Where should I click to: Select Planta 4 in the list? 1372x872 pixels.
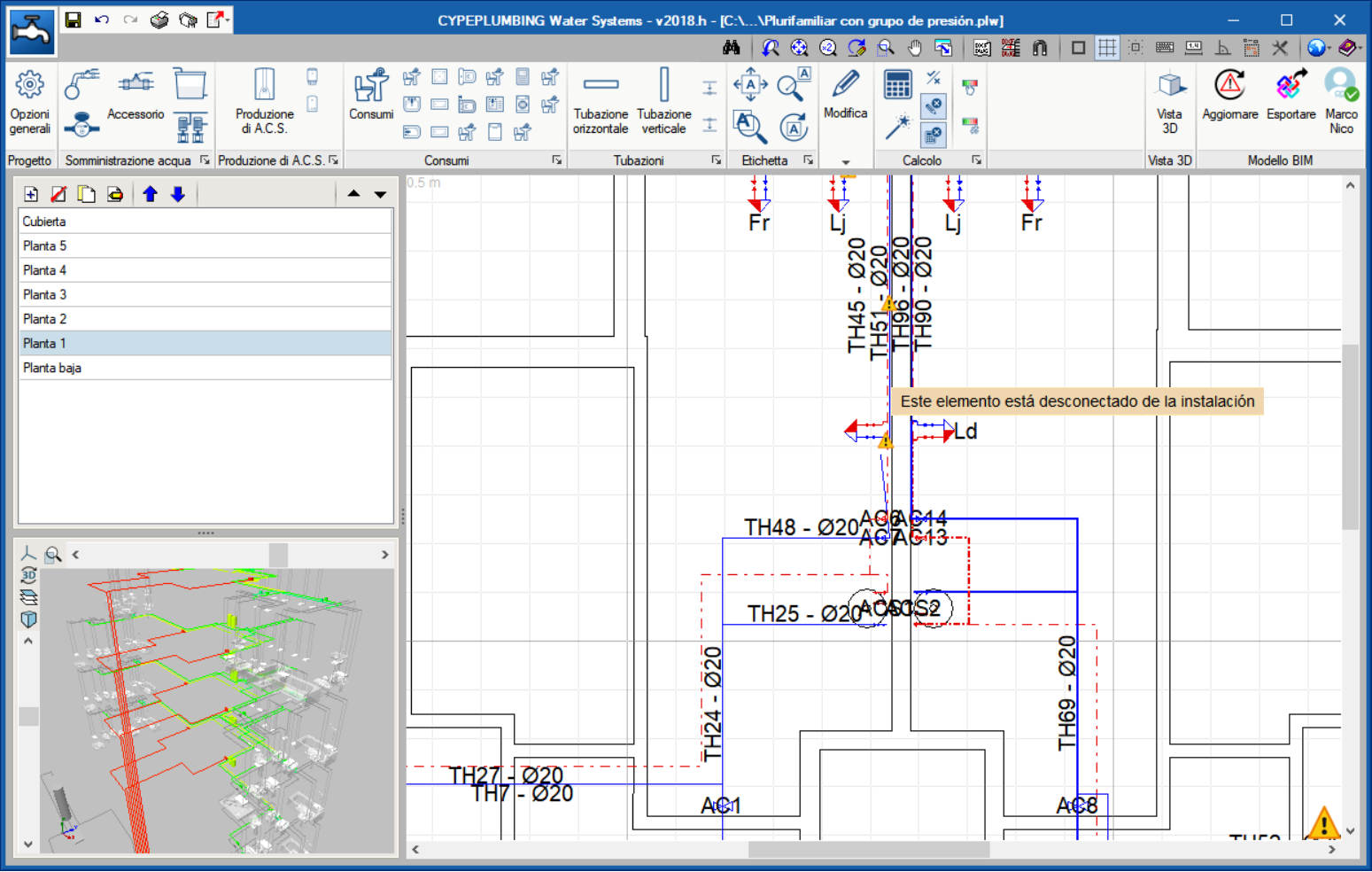[205, 270]
